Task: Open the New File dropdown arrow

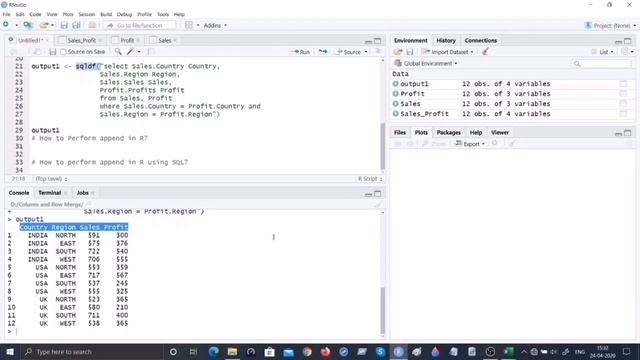Action: coord(16,25)
